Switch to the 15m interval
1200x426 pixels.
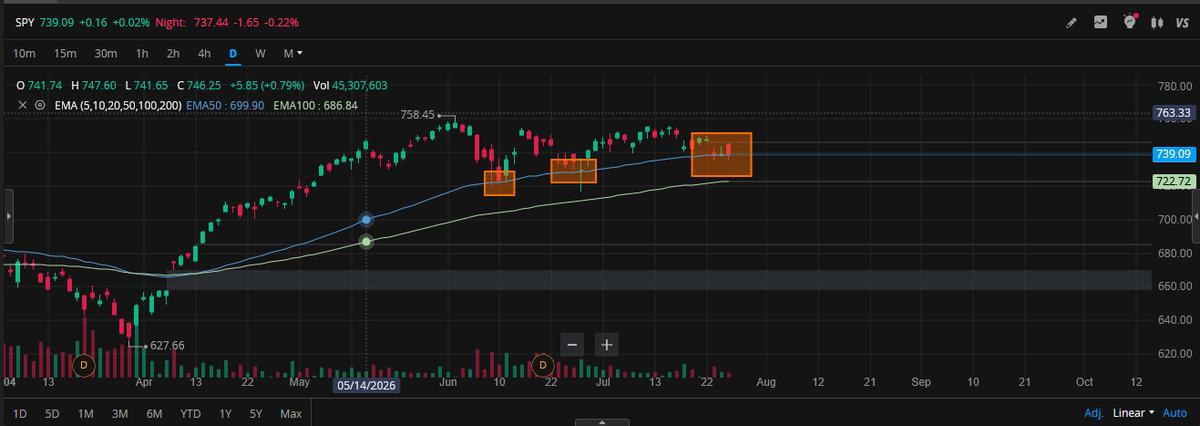[x=66, y=53]
